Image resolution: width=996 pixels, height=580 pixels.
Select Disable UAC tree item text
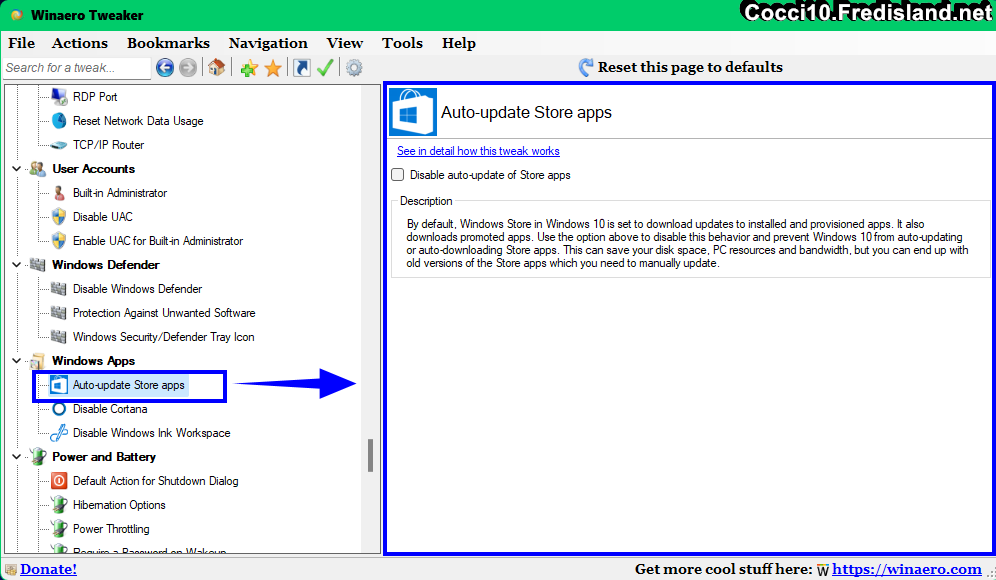pyautogui.click(x=102, y=217)
